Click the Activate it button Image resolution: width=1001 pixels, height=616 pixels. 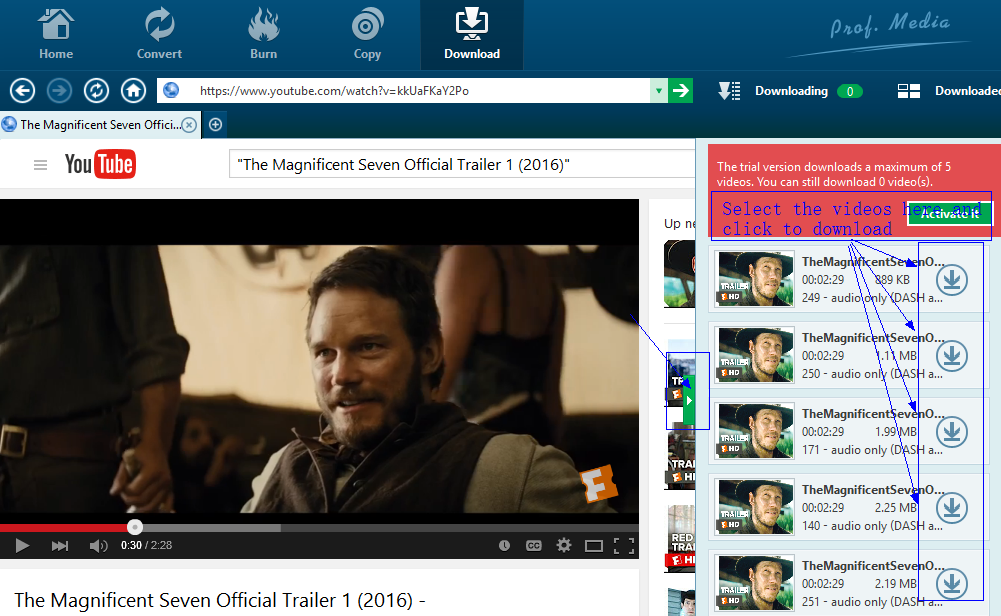(x=949, y=213)
